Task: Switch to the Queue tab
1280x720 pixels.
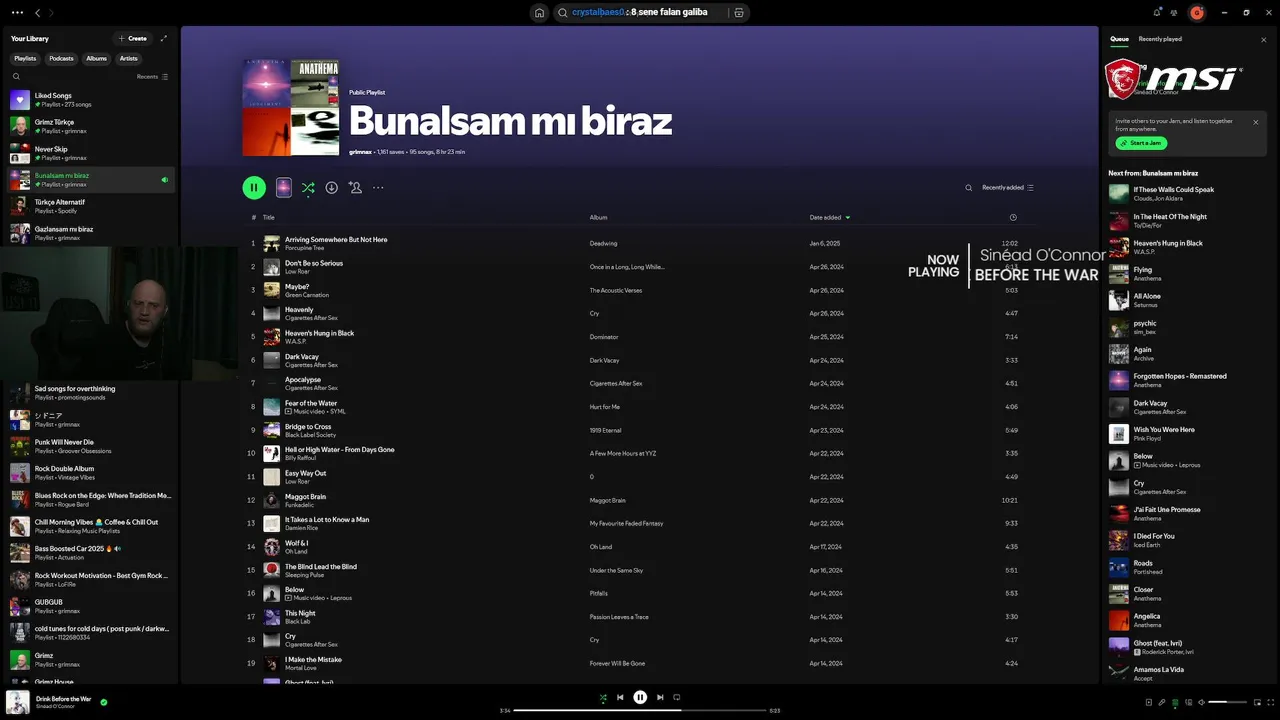Action: pyautogui.click(x=1119, y=39)
